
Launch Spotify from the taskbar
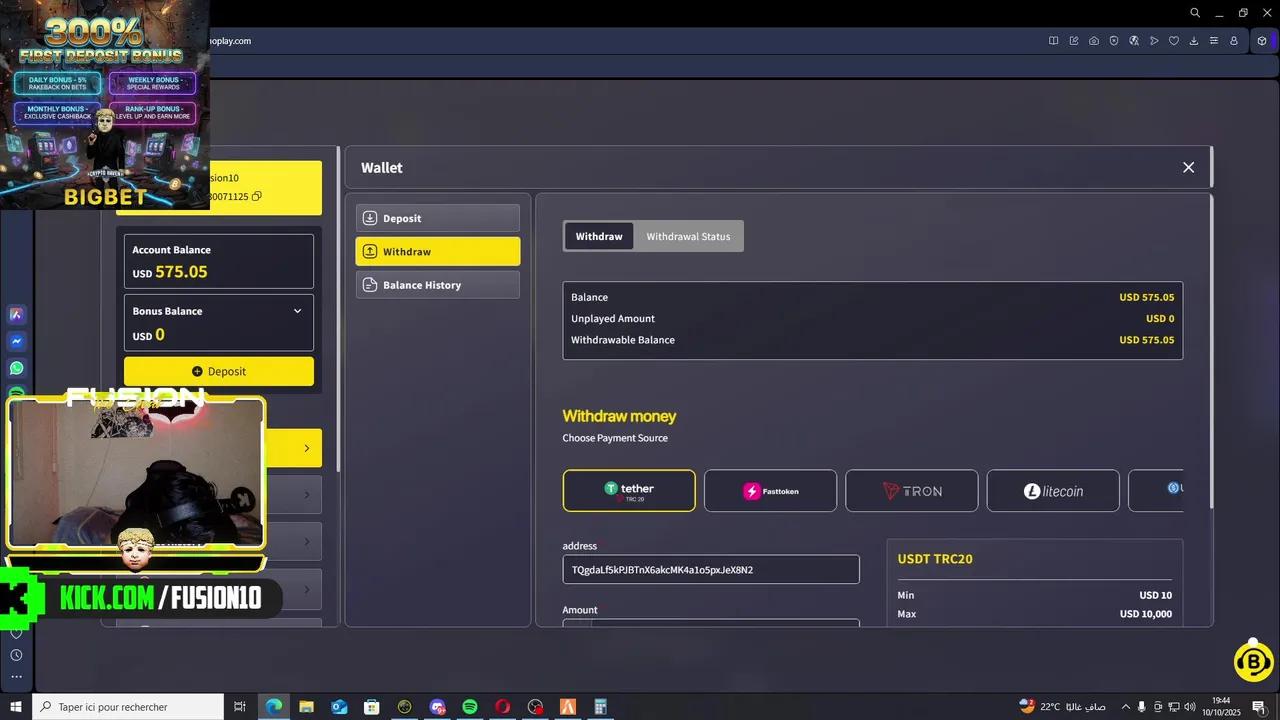pos(470,707)
